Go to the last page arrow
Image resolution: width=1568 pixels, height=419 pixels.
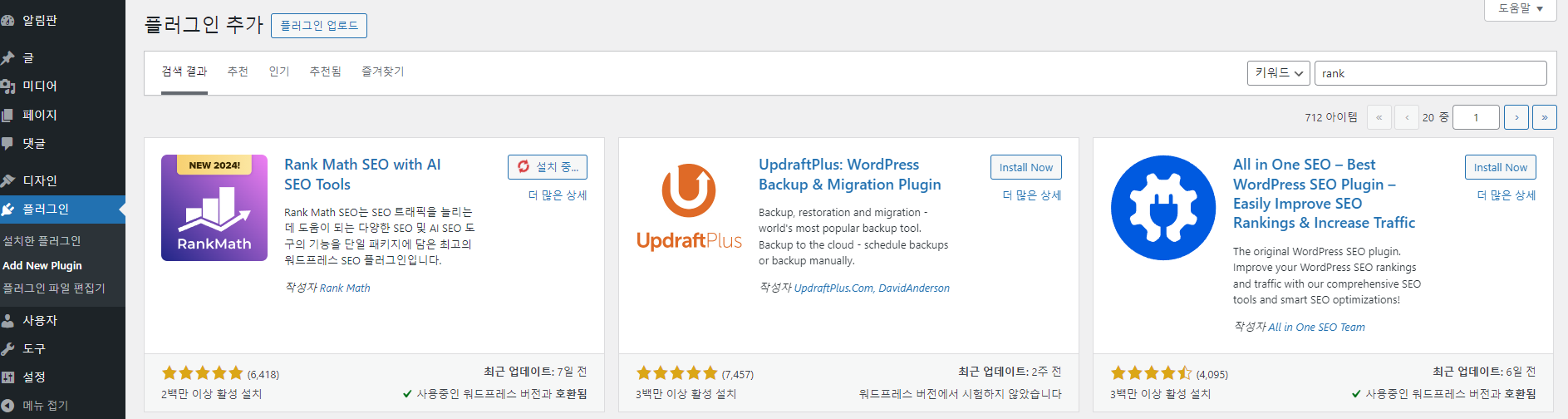click(1545, 117)
